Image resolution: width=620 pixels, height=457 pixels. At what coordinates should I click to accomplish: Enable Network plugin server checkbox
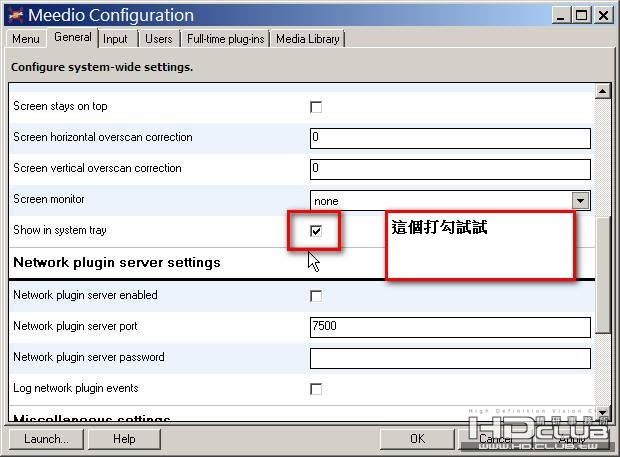point(316,296)
